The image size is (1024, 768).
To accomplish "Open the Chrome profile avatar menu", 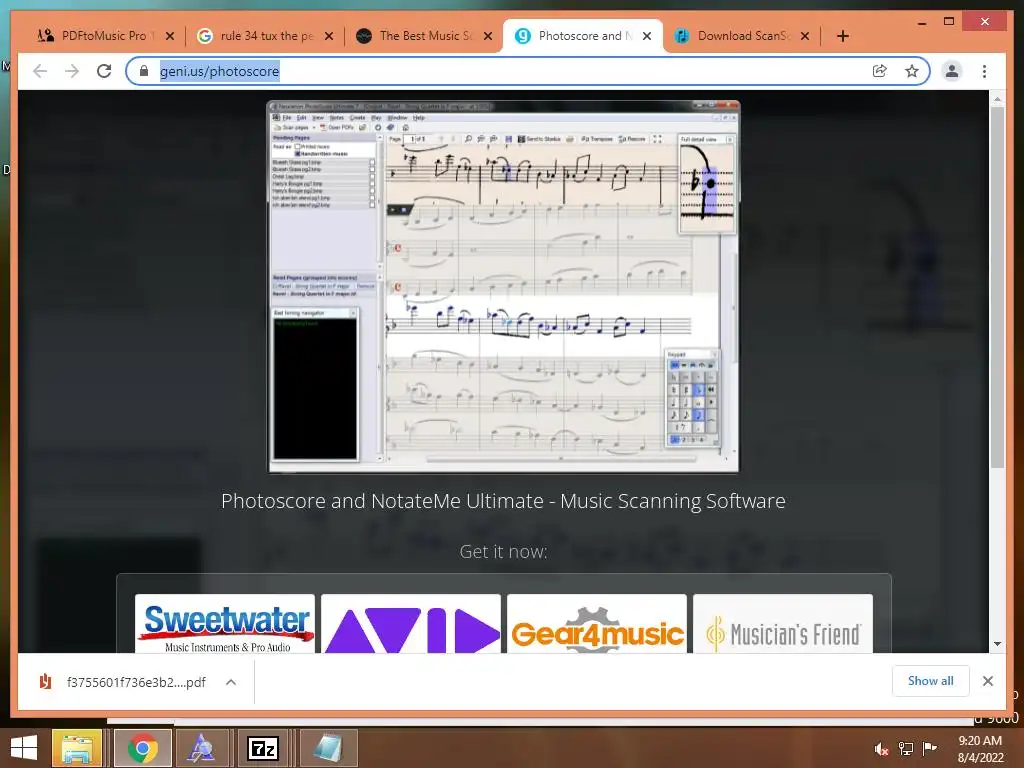I will tap(952, 71).
